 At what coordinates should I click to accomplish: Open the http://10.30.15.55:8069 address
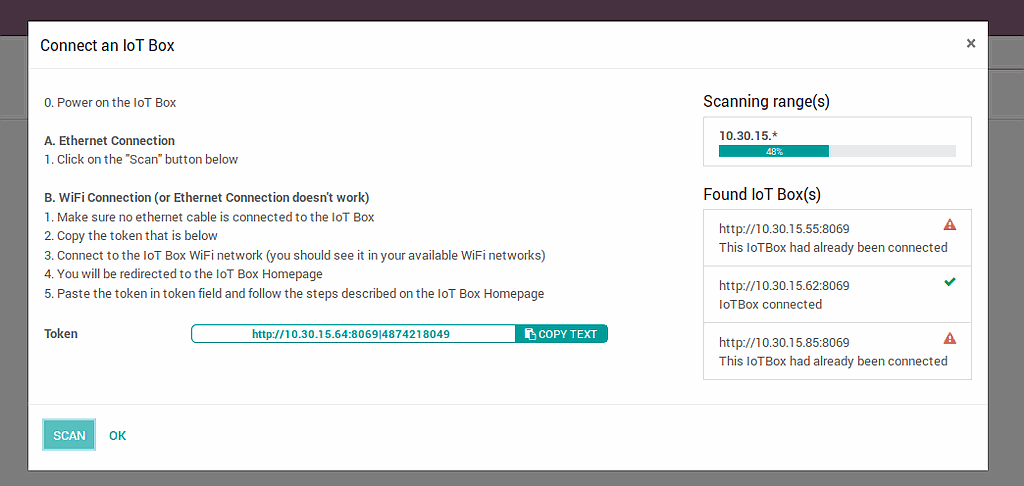tap(784, 229)
